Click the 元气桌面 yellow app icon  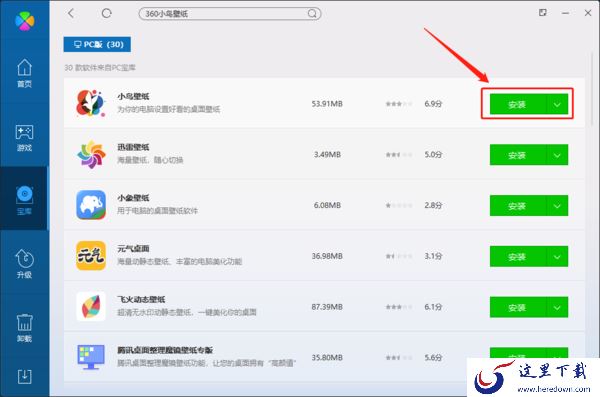(x=91, y=256)
